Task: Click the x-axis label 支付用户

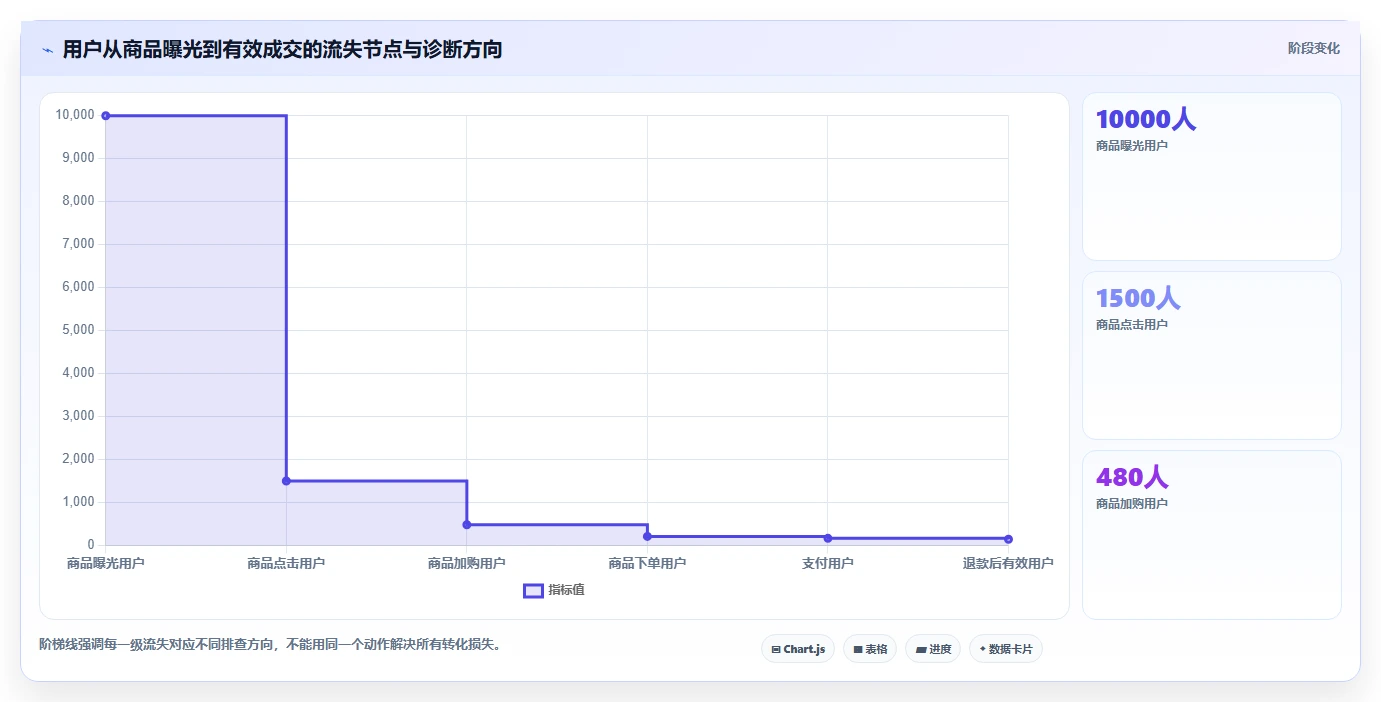Action: coord(828,564)
